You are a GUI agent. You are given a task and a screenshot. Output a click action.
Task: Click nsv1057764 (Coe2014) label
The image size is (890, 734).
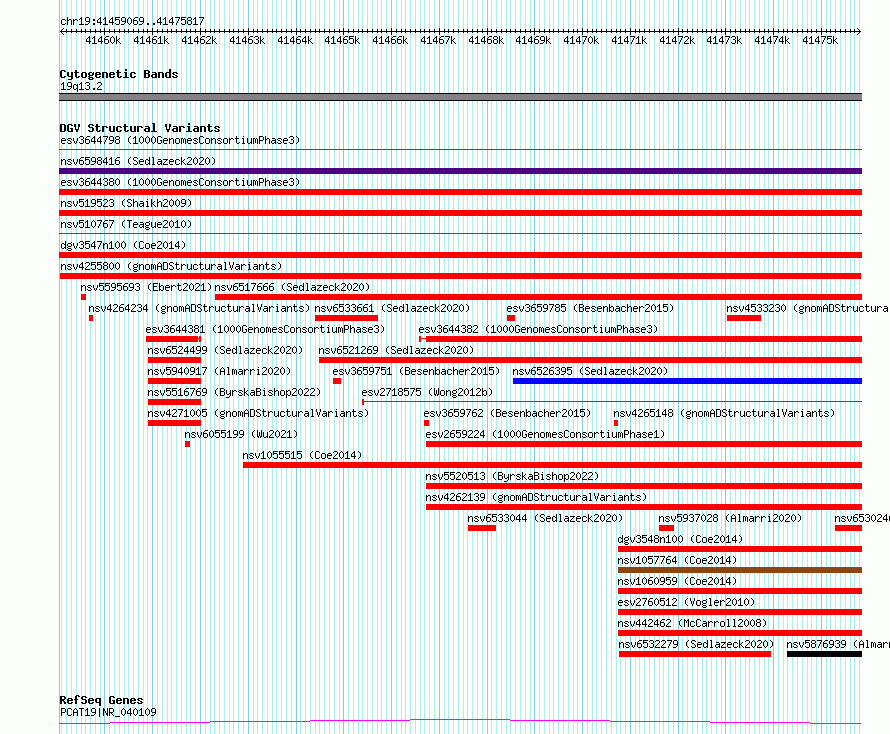click(x=677, y=560)
